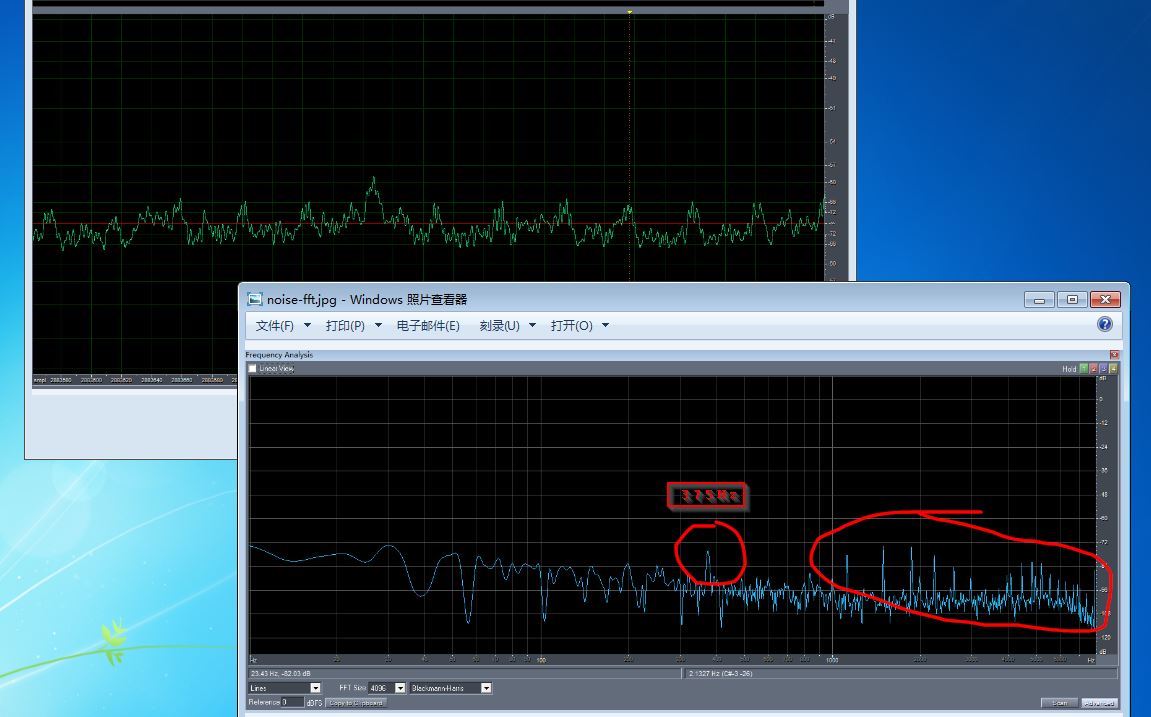This screenshot has width=1151, height=717.
Task: Click the red Hold 2 button
Action: 1094,368
